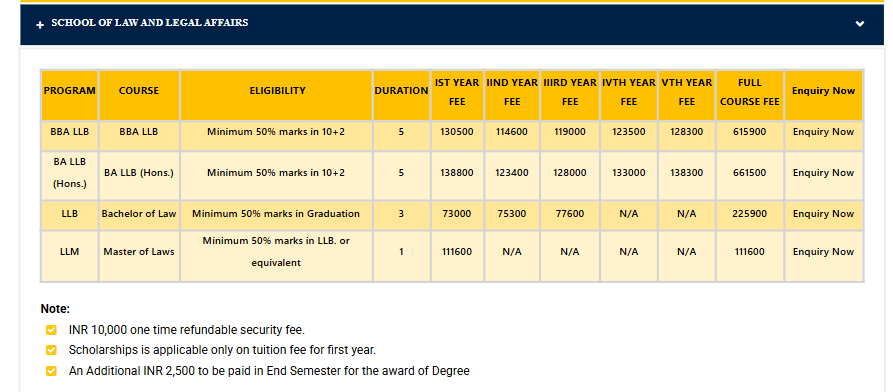Click the 133000 fourth year fee
The height and width of the screenshot is (392, 893).
pos(629,173)
